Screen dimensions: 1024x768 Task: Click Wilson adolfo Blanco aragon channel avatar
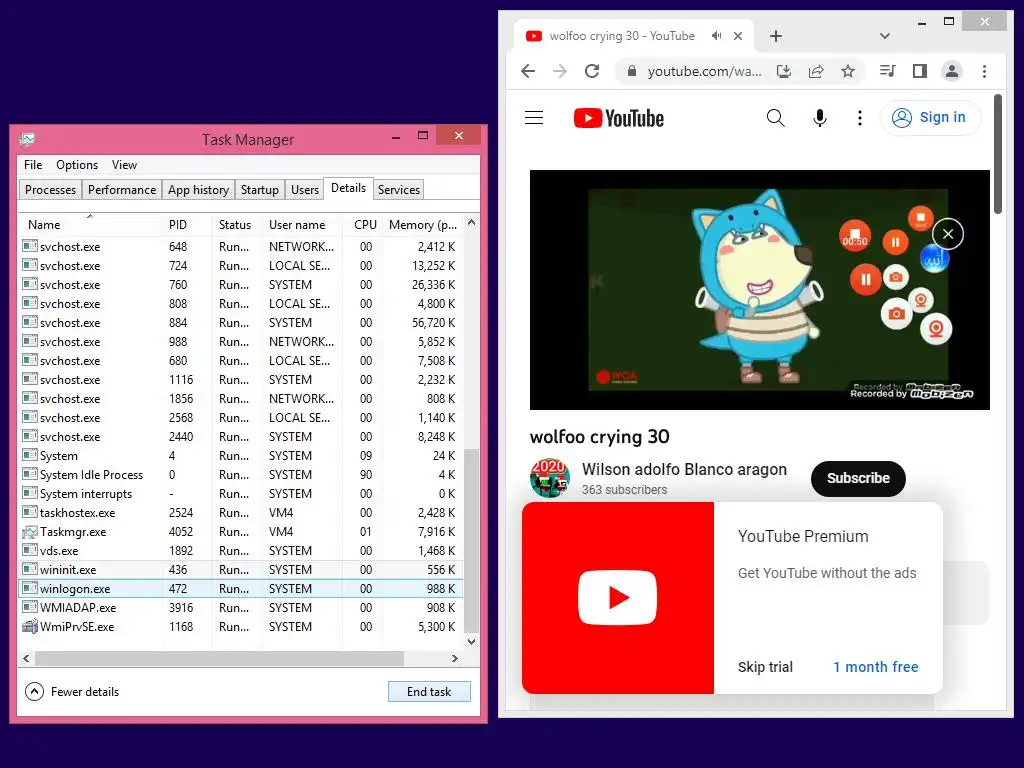tap(549, 477)
